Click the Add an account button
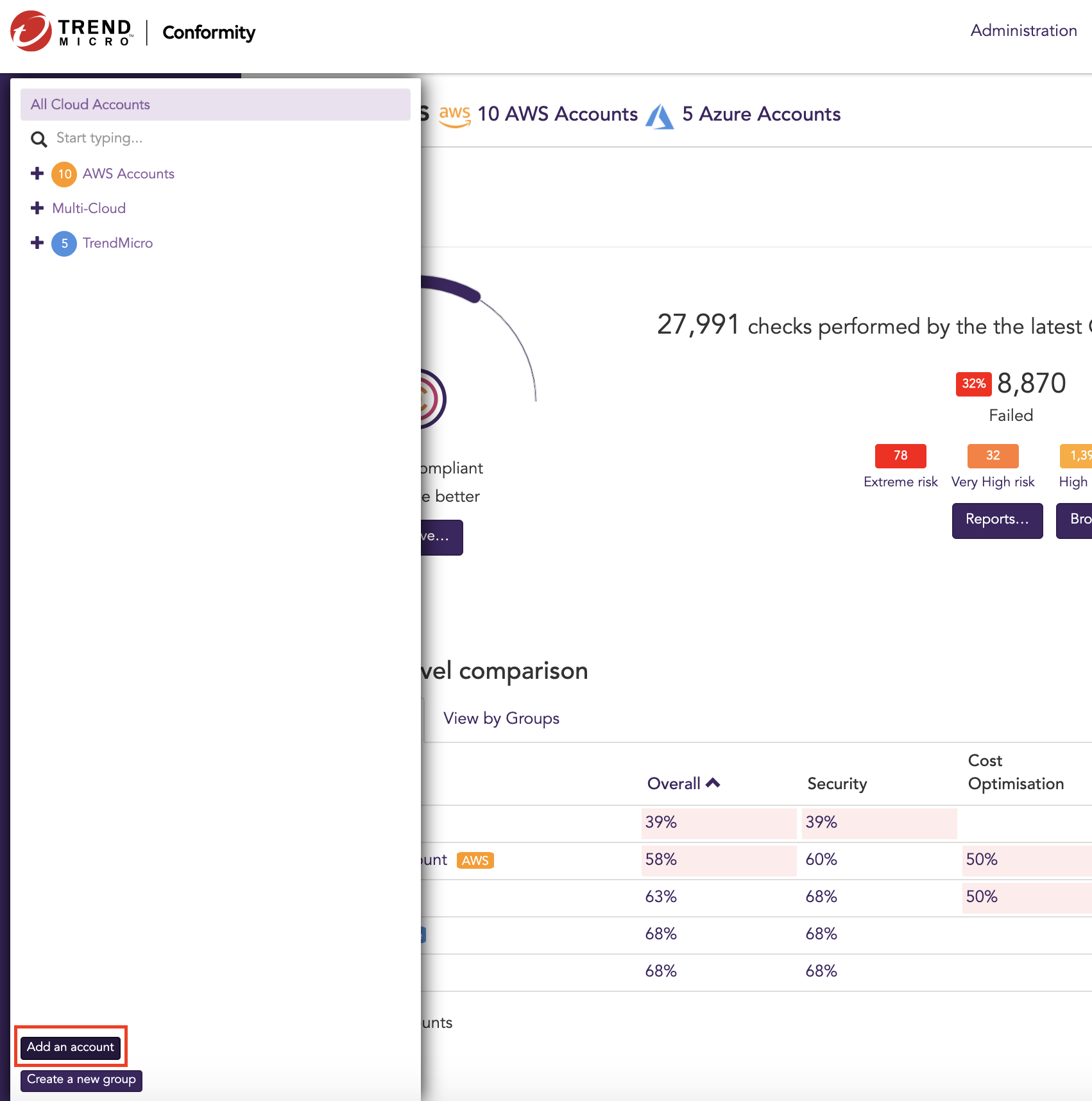 pos(71,1047)
